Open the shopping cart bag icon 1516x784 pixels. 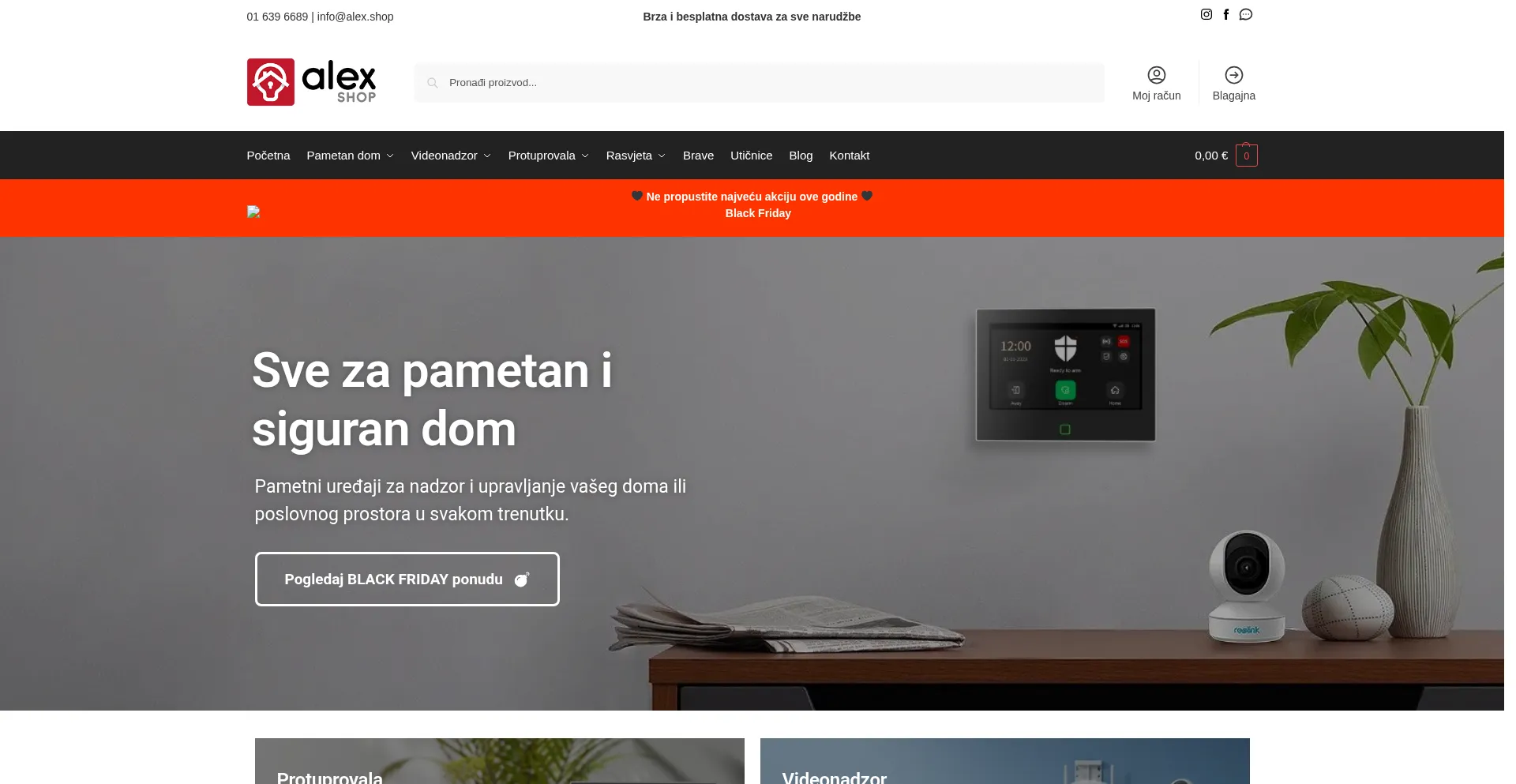click(1246, 156)
